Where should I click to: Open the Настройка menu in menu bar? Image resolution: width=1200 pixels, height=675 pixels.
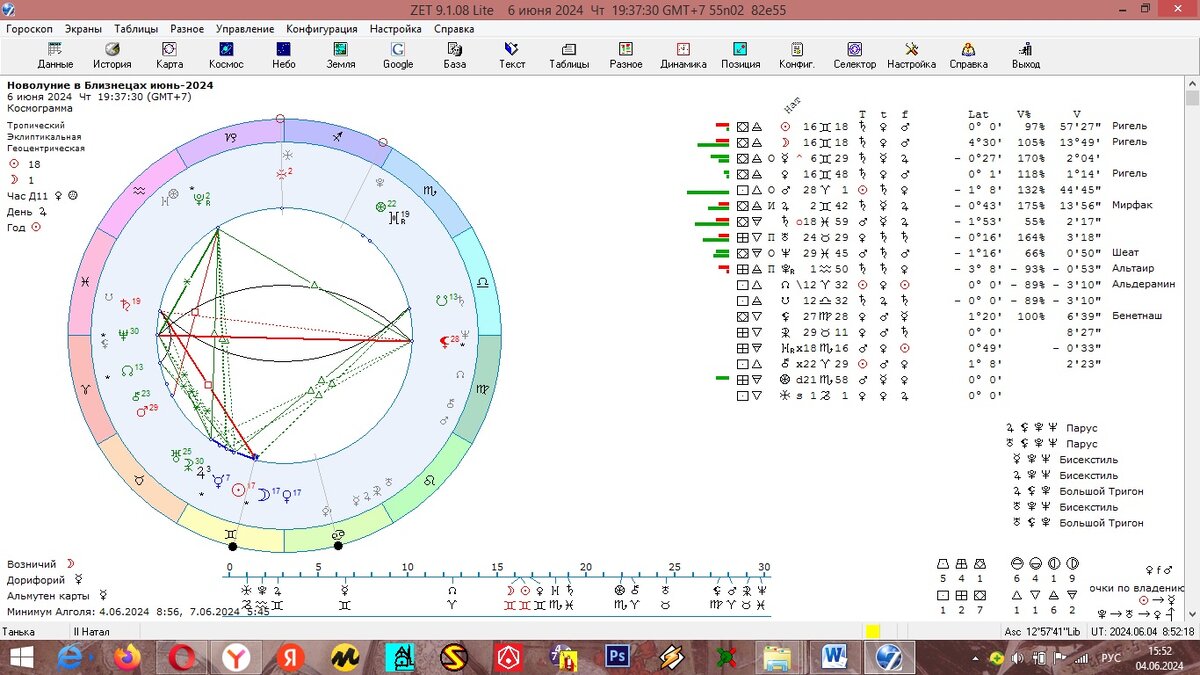pos(395,29)
